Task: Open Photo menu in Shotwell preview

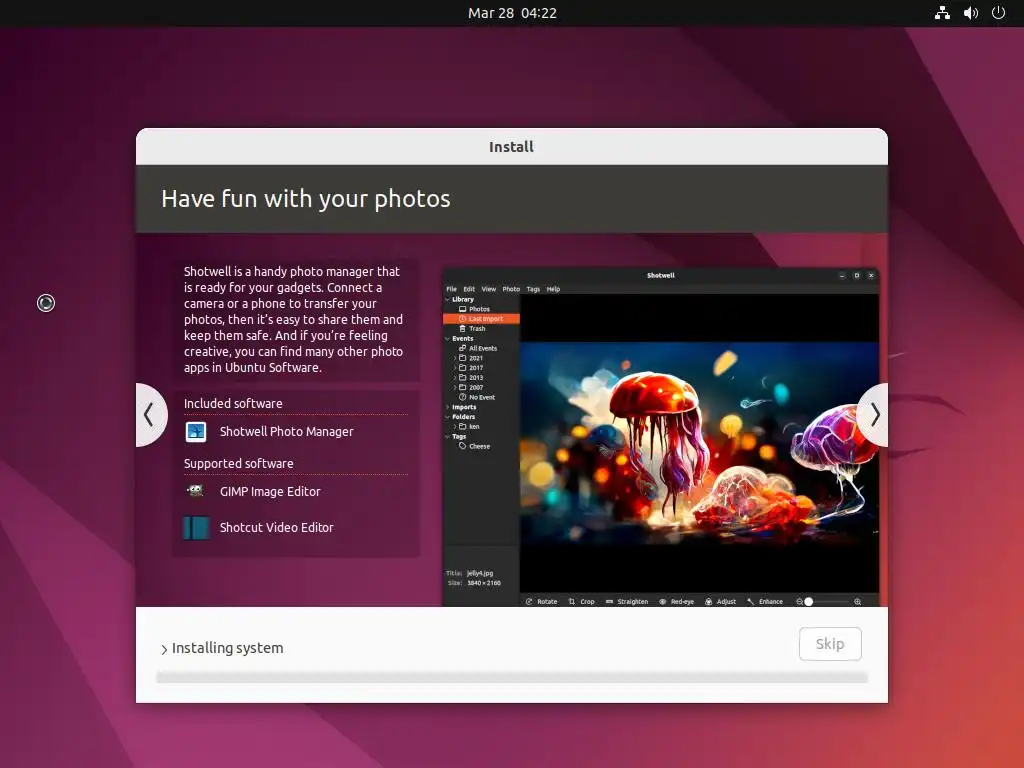Action: 511,289
